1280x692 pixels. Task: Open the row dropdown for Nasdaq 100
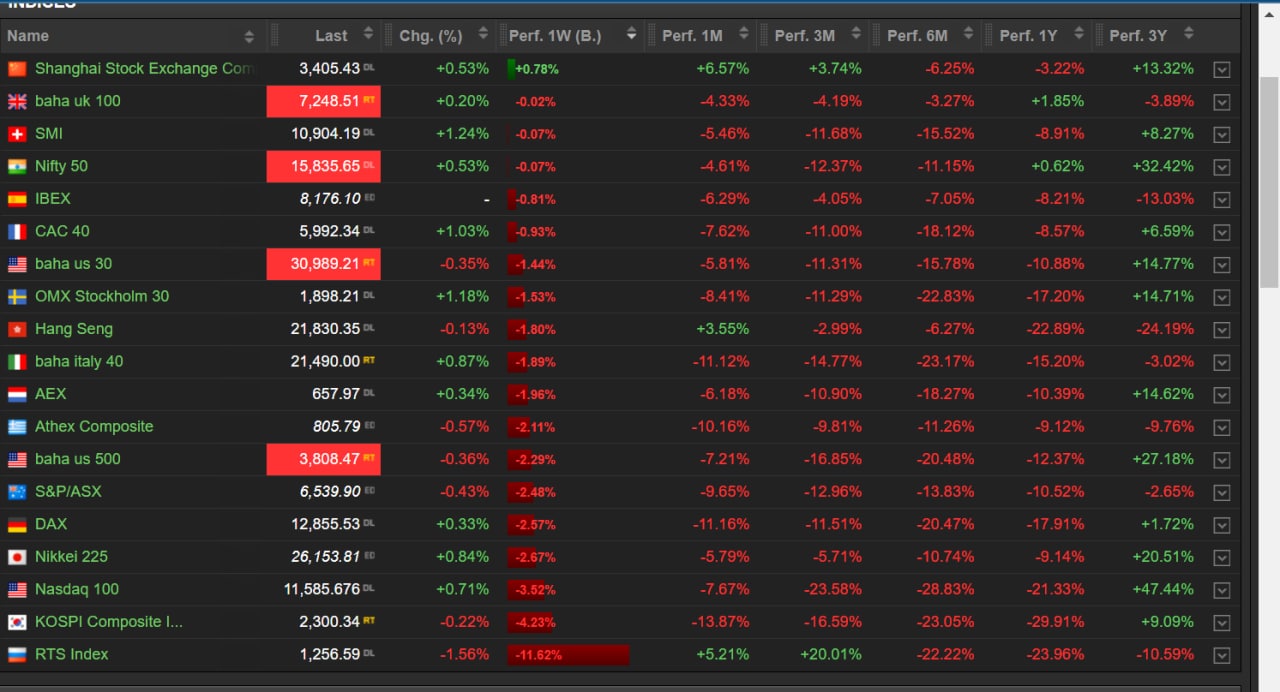tap(1221, 590)
